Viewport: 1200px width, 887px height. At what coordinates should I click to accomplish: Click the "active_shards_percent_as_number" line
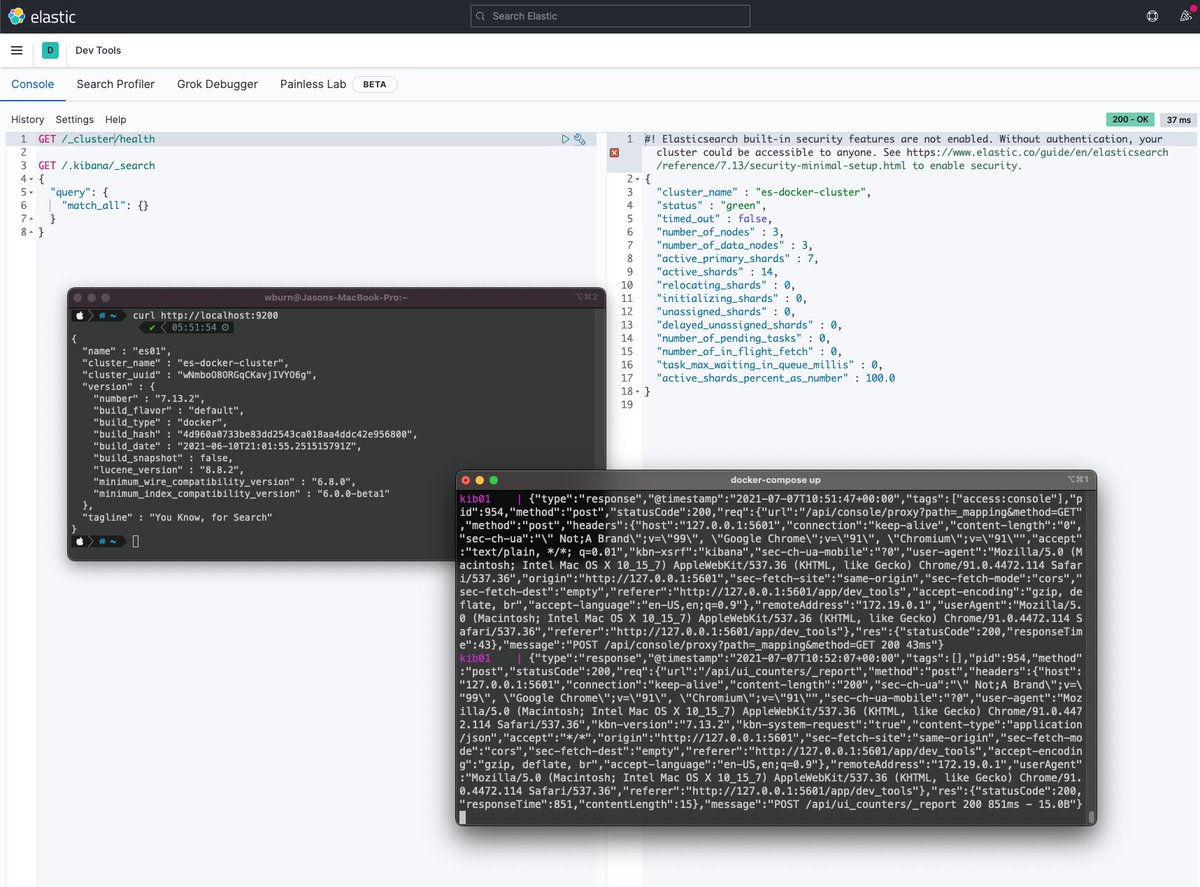tap(775, 378)
